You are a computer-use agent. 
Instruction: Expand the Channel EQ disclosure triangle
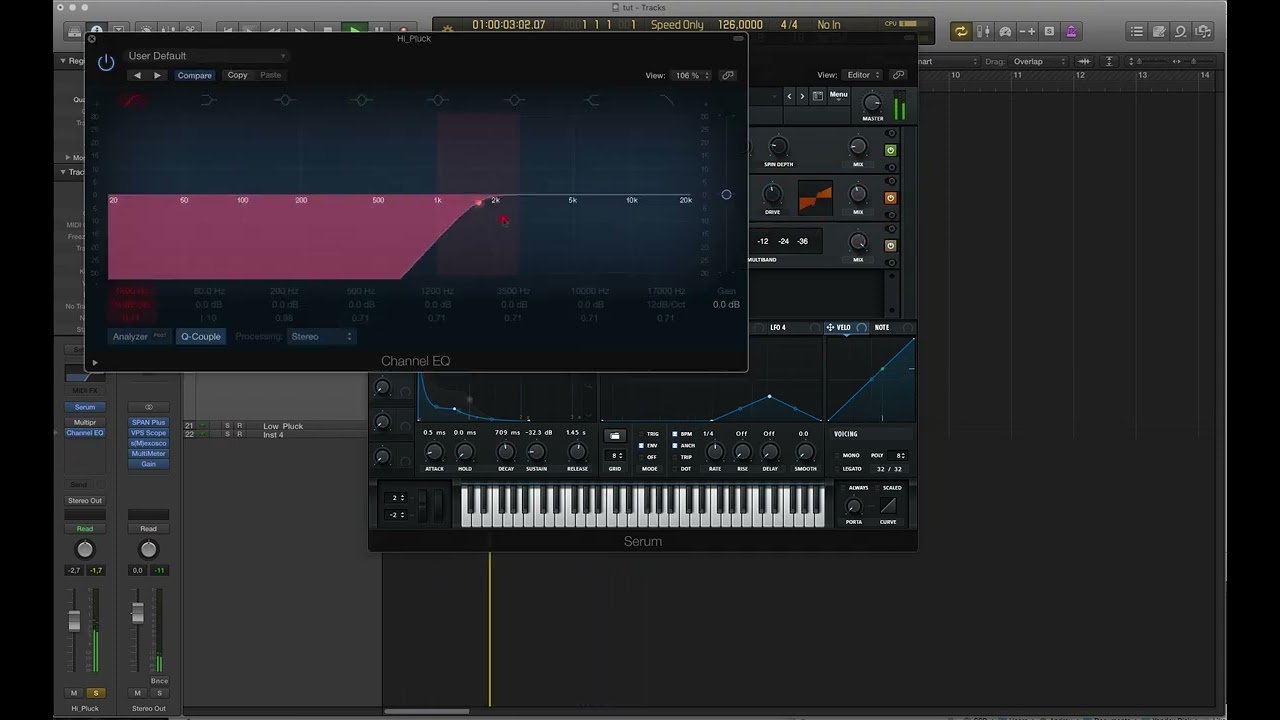click(95, 363)
